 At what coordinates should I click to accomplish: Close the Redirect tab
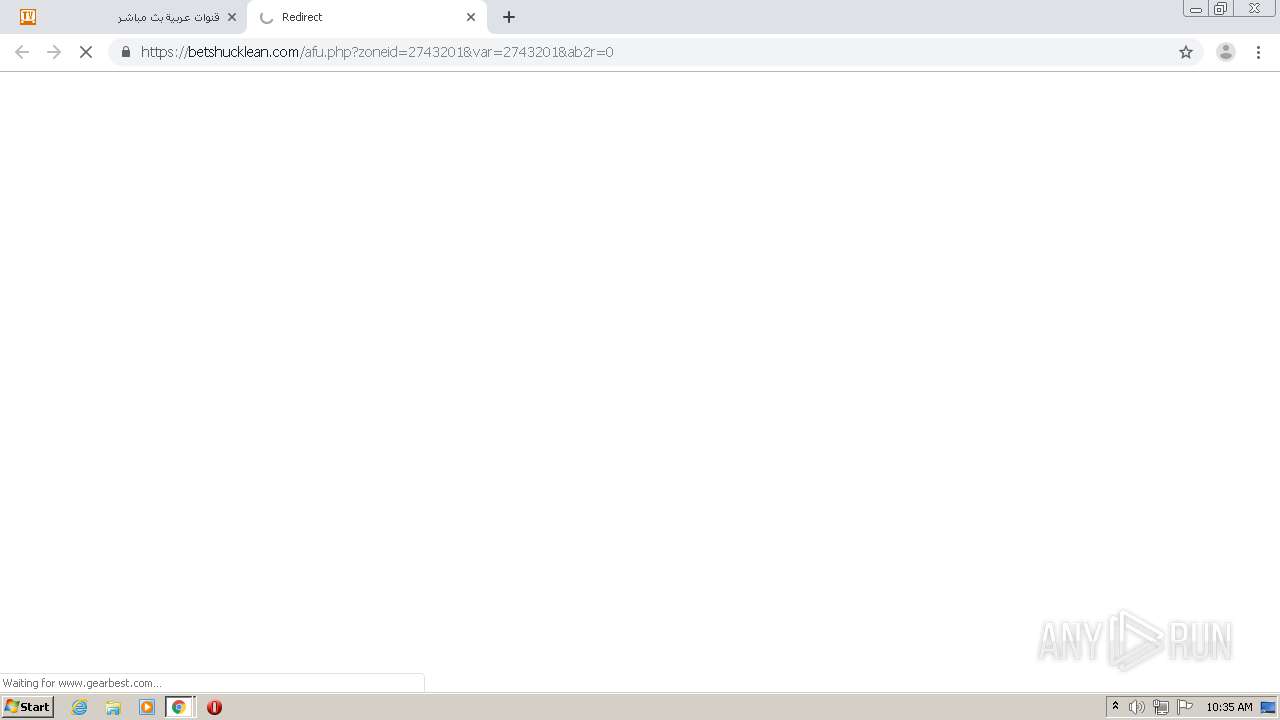point(471,17)
